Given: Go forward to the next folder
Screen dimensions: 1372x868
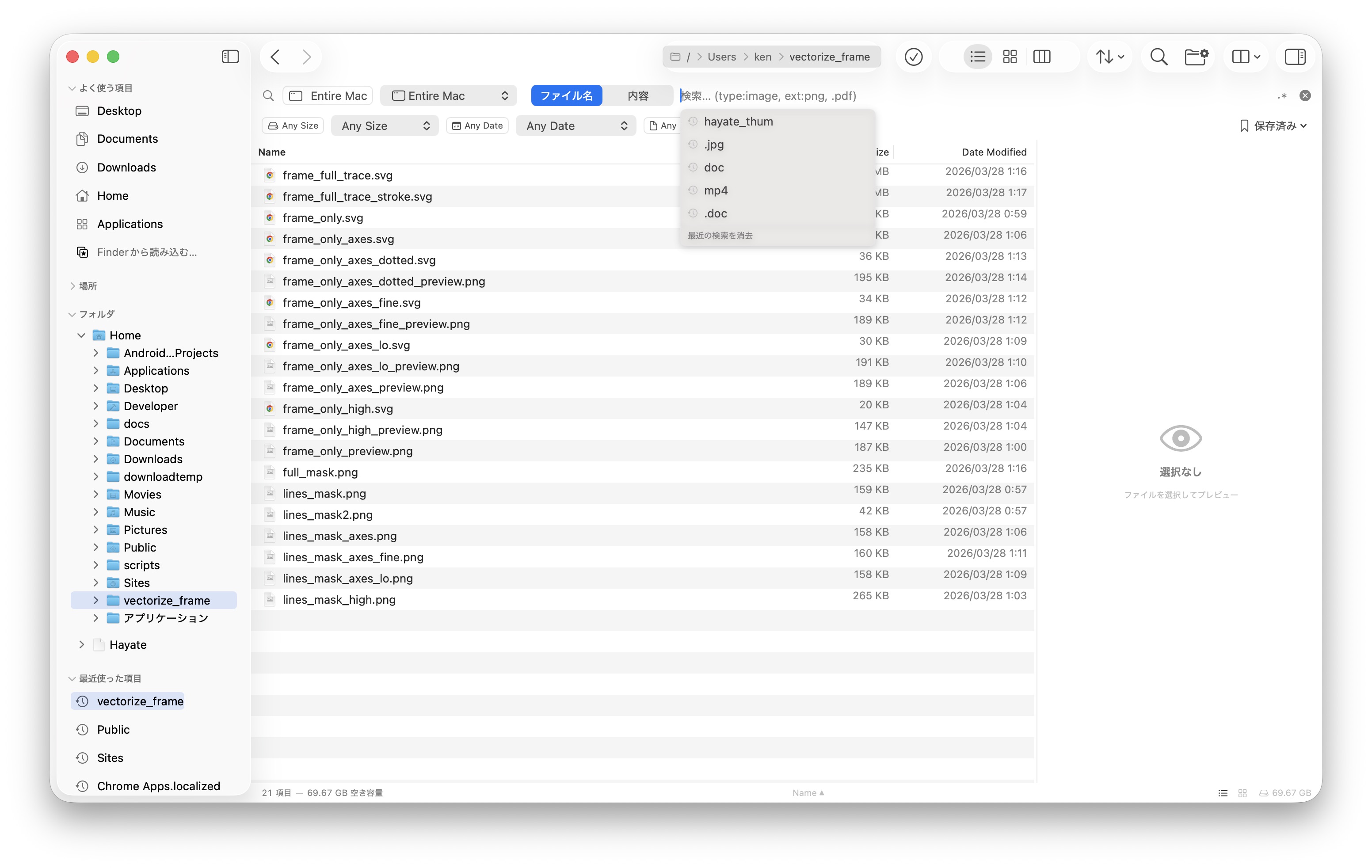Looking at the screenshot, I should coord(307,57).
